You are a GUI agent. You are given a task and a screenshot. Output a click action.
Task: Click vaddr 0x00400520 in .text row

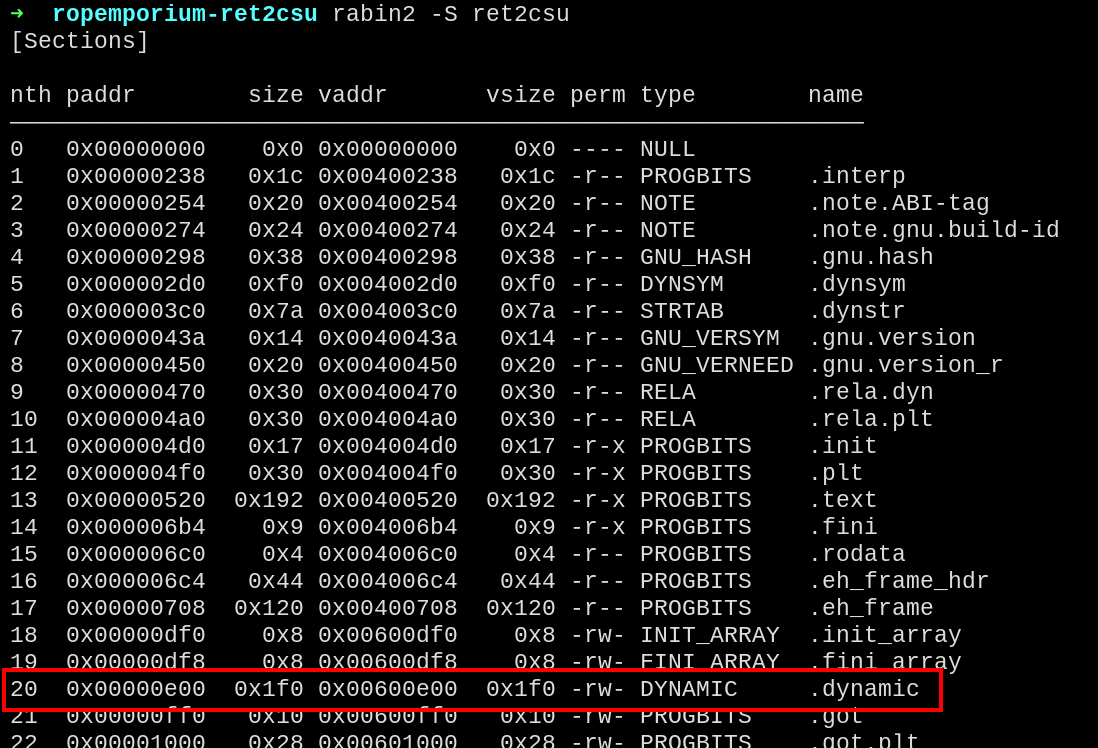coord(387,501)
